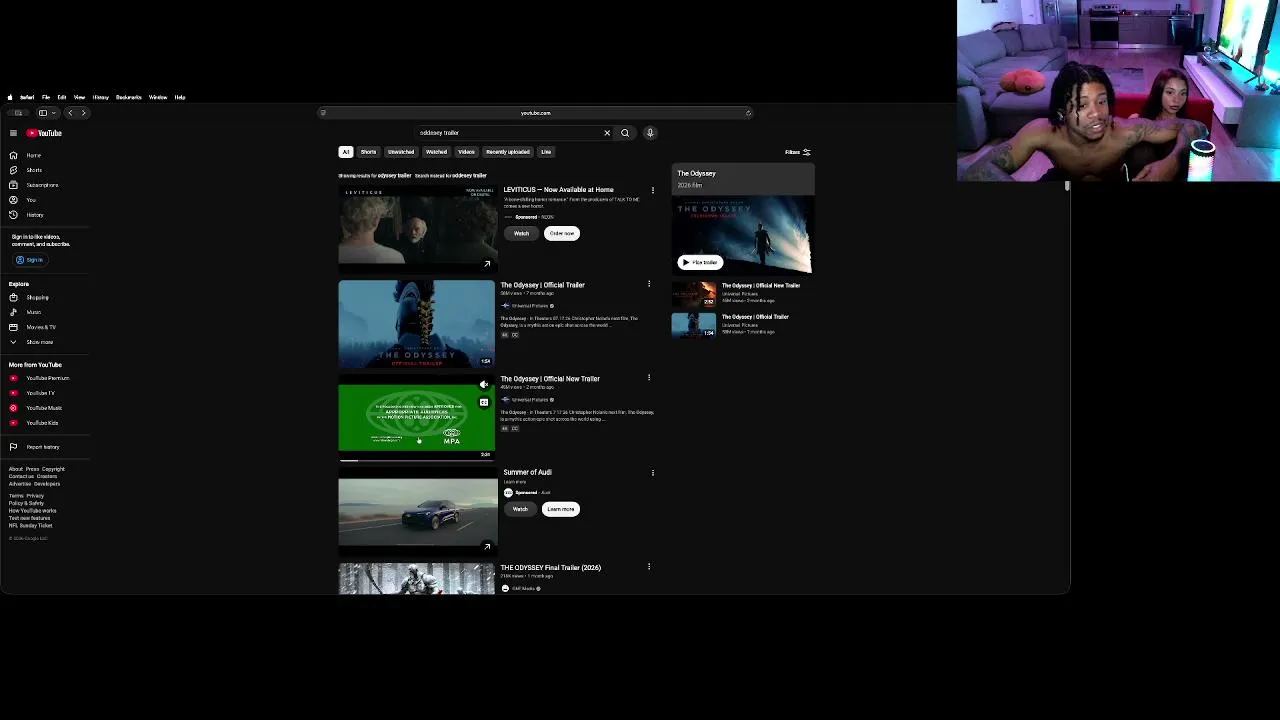Image resolution: width=1280 pixels, height=720 pixels.
Task: Select the Shorts filter chip
Action: (369, 152)
